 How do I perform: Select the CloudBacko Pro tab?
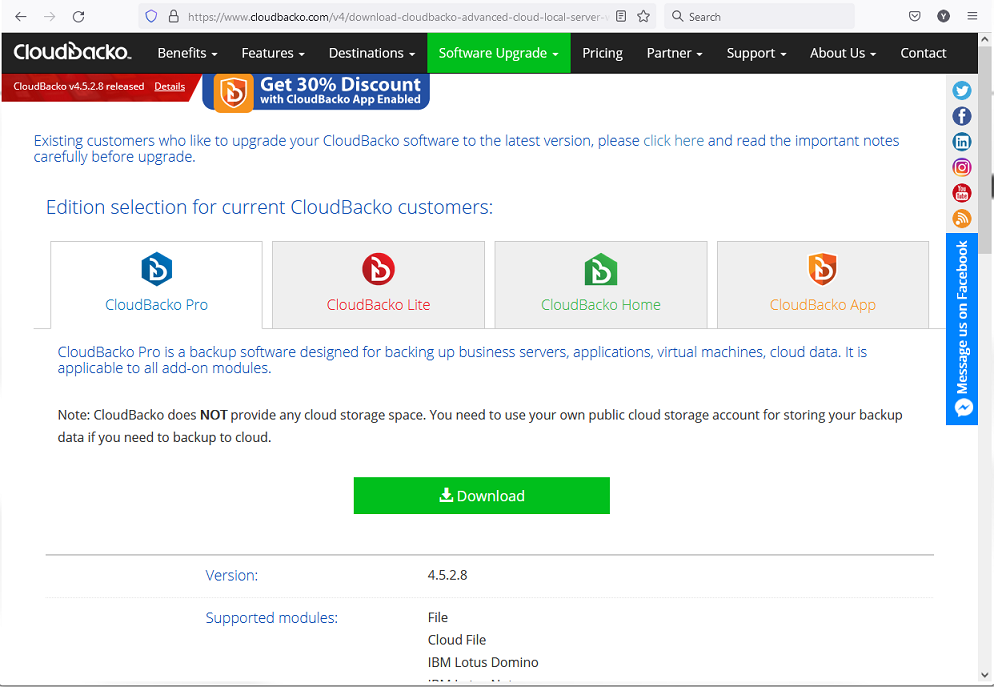pyautogui.click(x=157, y=285)
